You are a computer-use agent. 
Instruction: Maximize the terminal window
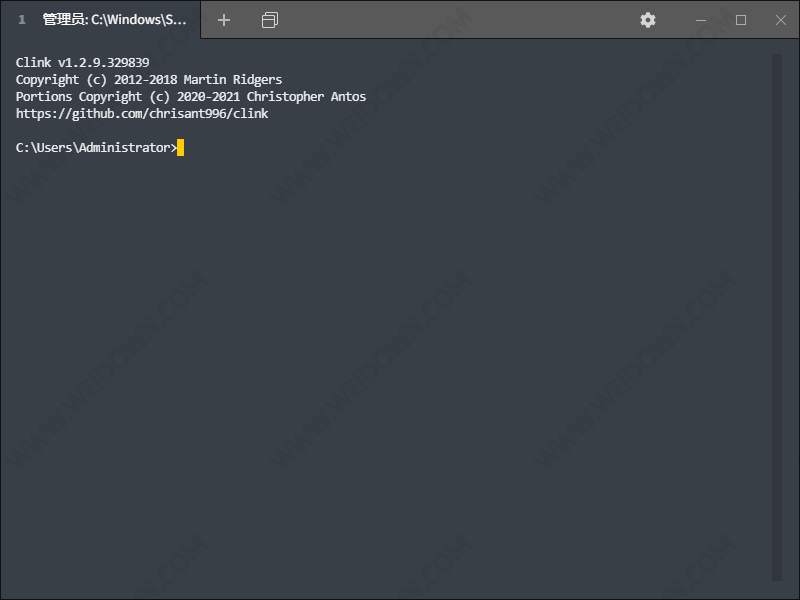[740, 20]
